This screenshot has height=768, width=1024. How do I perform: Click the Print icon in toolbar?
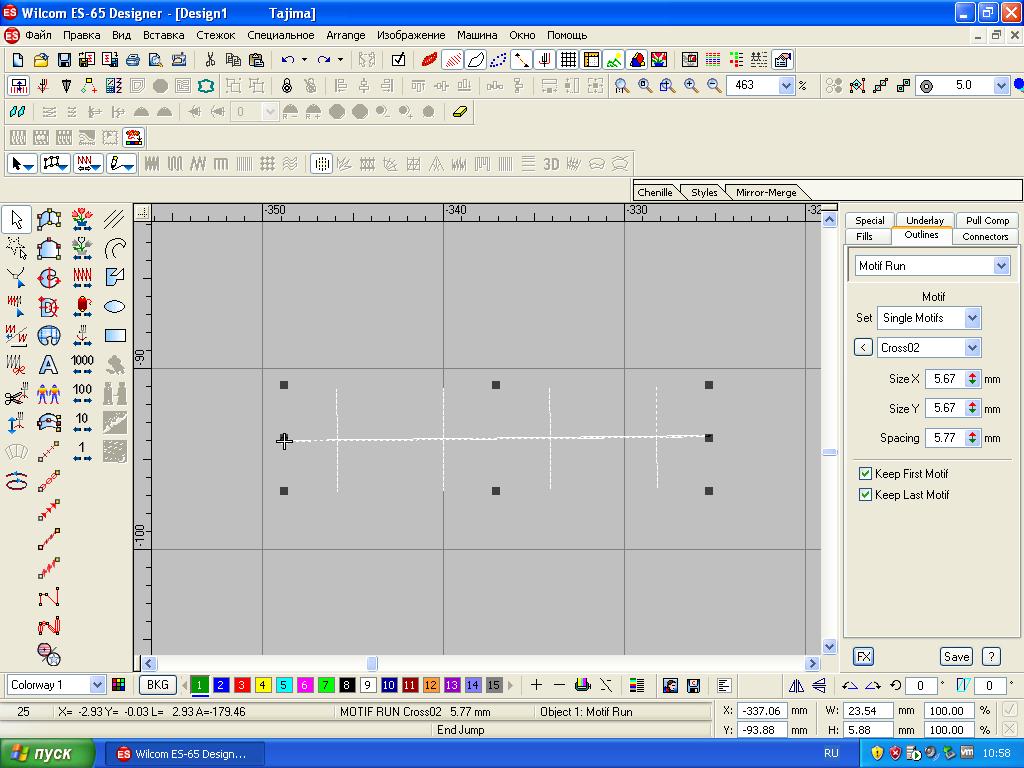coord(132,60)
